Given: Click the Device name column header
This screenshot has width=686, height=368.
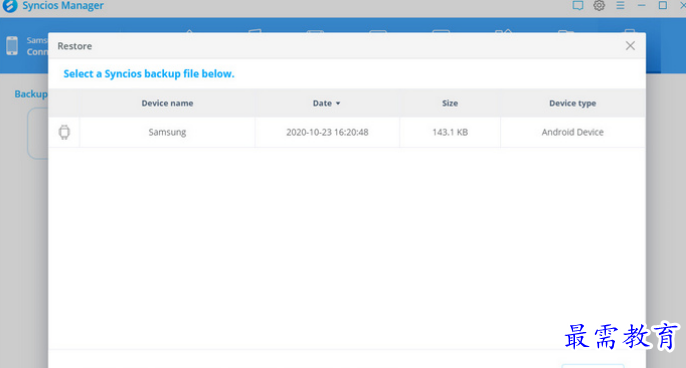Looking at the screenshot, I should pos(167,103).
